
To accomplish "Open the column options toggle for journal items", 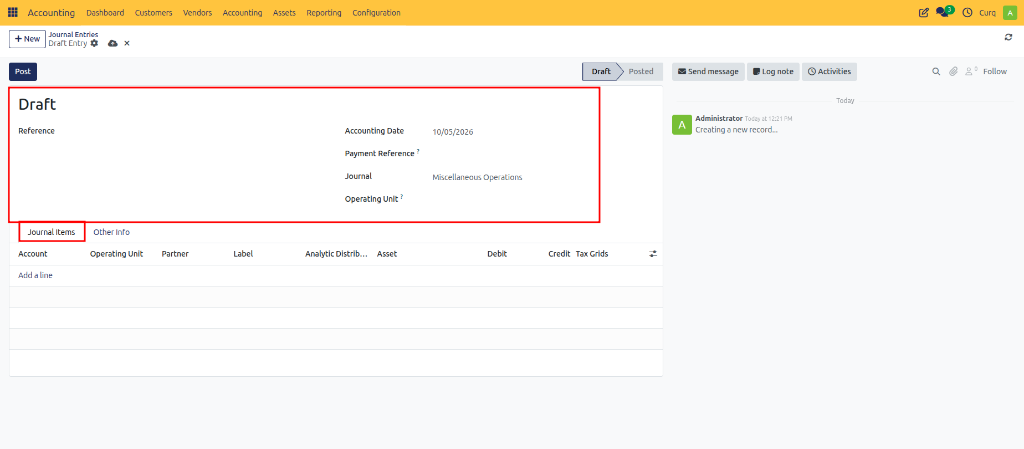I will [x=652, y=254].
